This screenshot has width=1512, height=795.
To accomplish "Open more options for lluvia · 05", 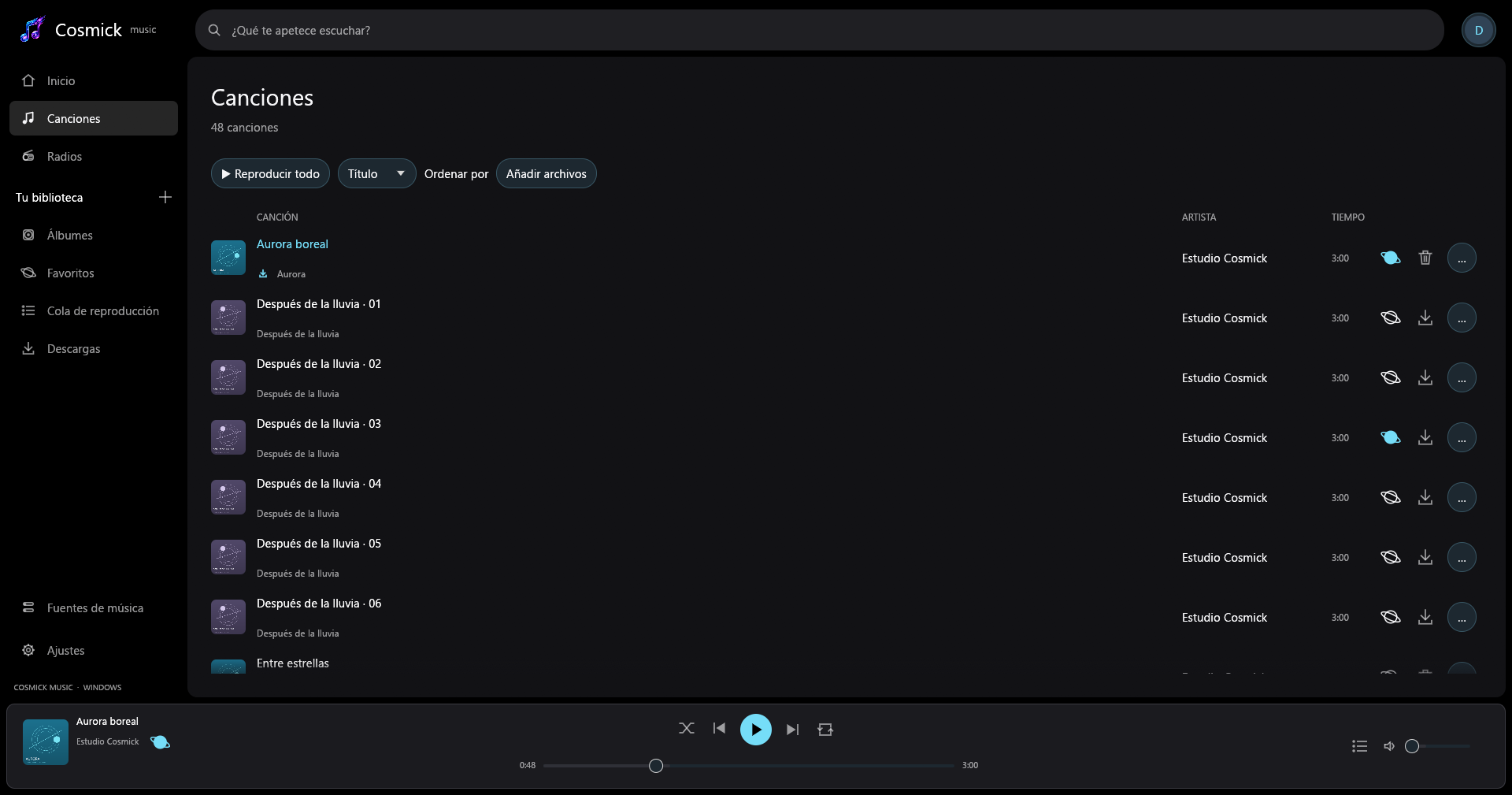I will click(x=1462, y=557).
